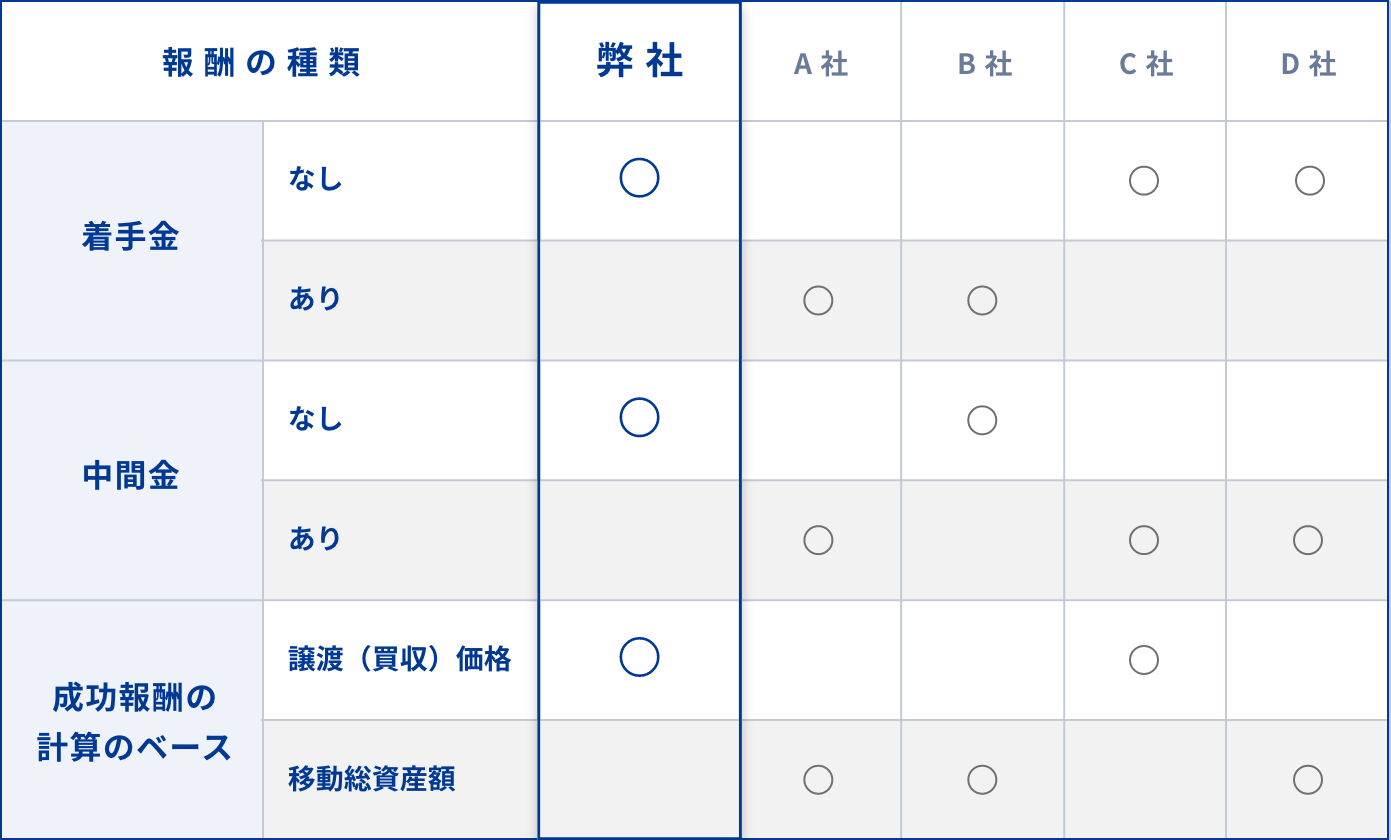Click the A社 circle in 着手金 あり row

pos(818,300)
